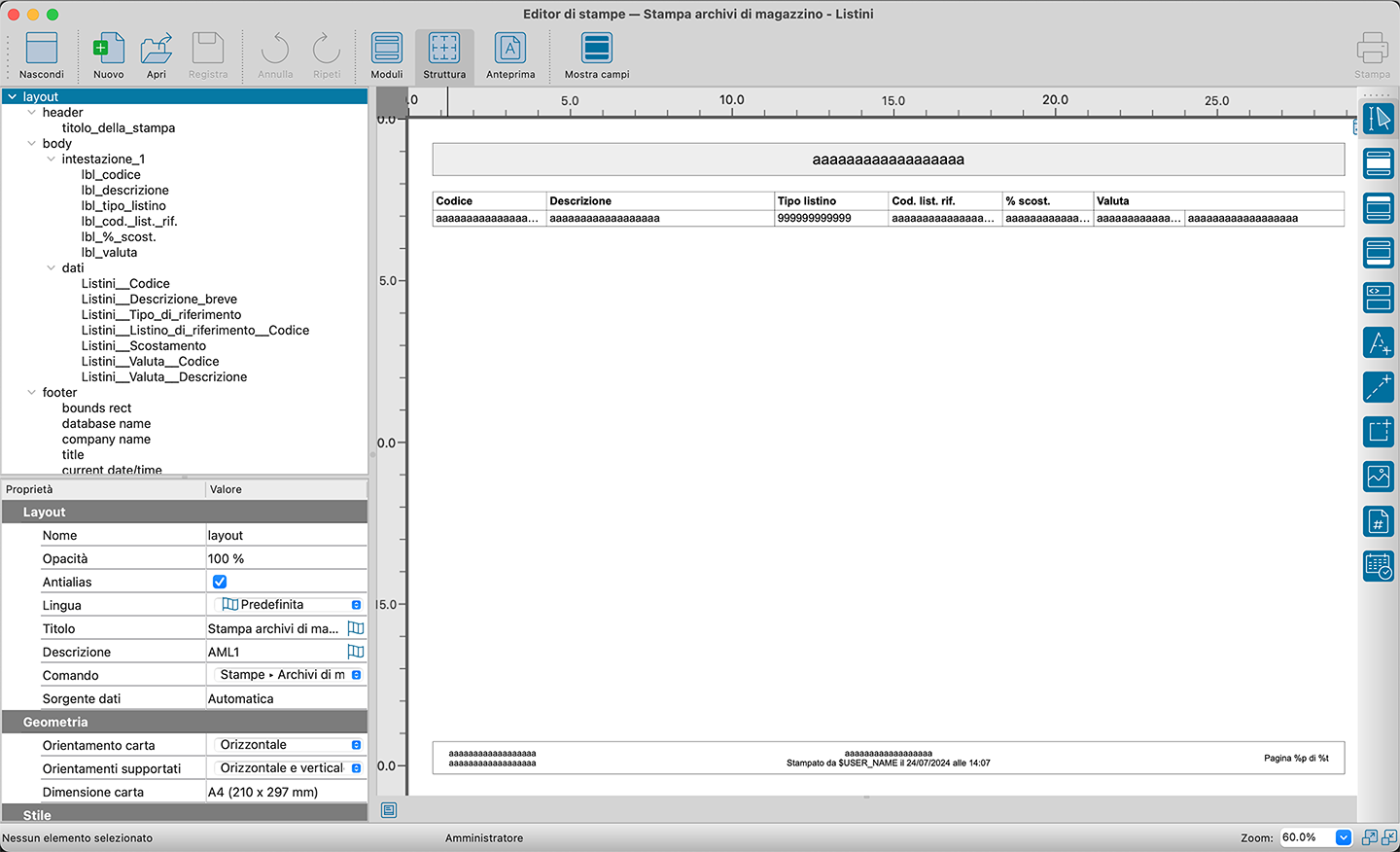Select the cursor selection tool

point(1379,119)
